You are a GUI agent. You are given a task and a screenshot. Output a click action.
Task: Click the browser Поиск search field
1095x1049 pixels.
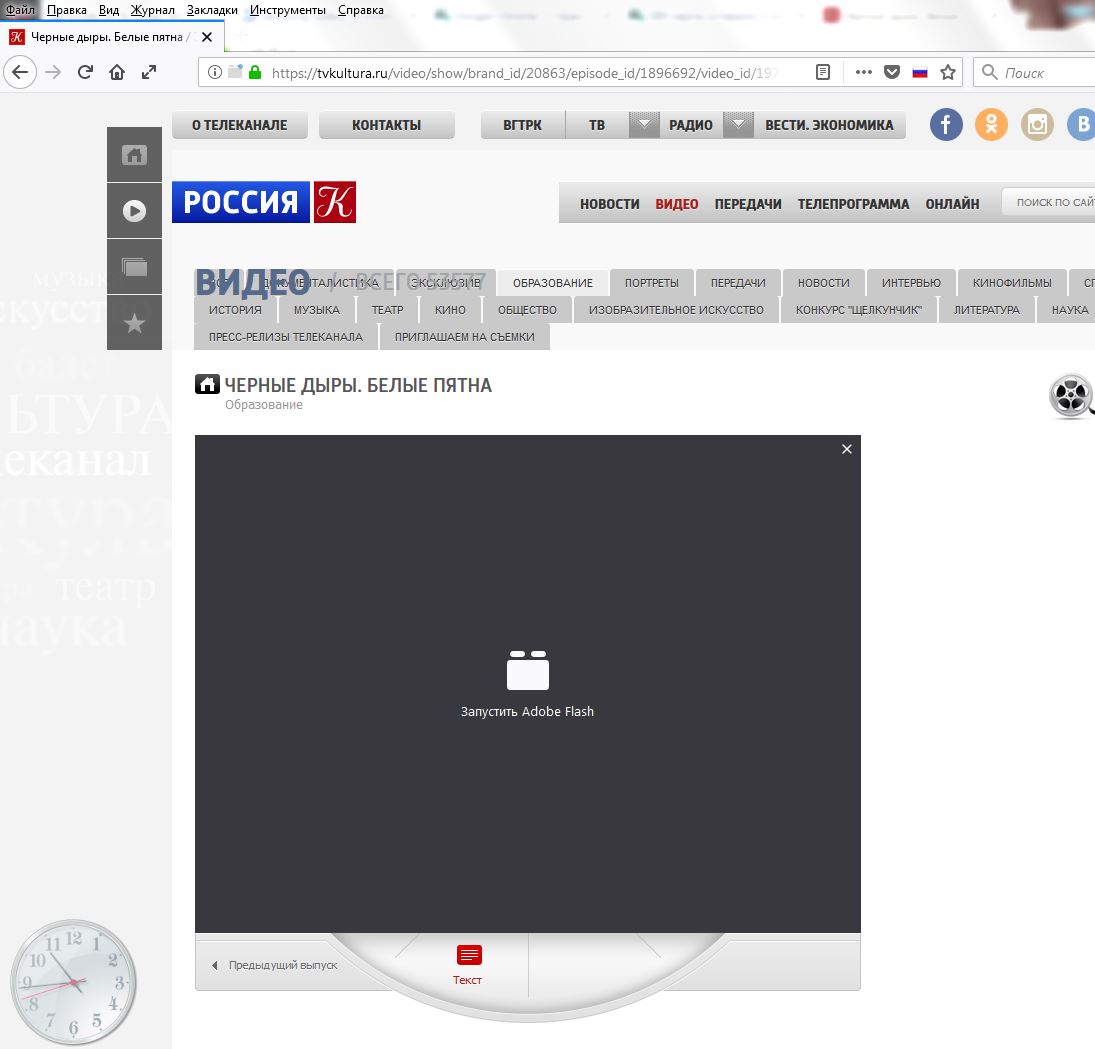1035,72
